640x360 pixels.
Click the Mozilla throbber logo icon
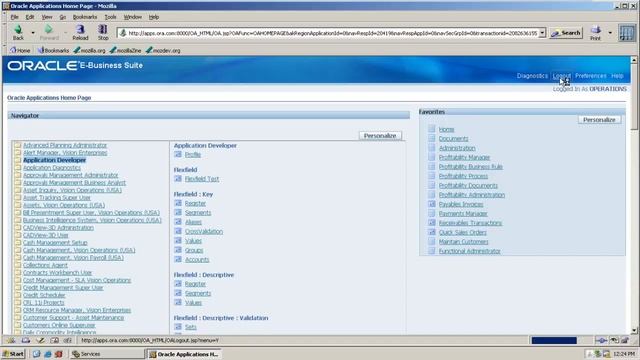coord(627,33)
